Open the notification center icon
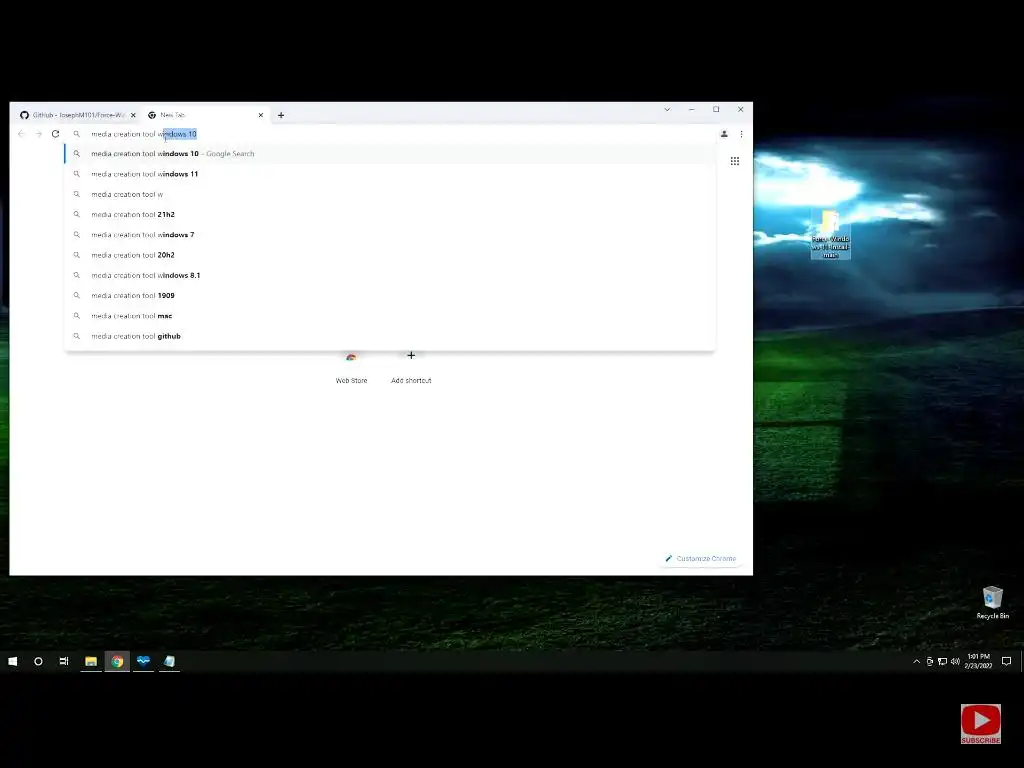This screenshot has width=1024, height=768. pos(1006,661)
